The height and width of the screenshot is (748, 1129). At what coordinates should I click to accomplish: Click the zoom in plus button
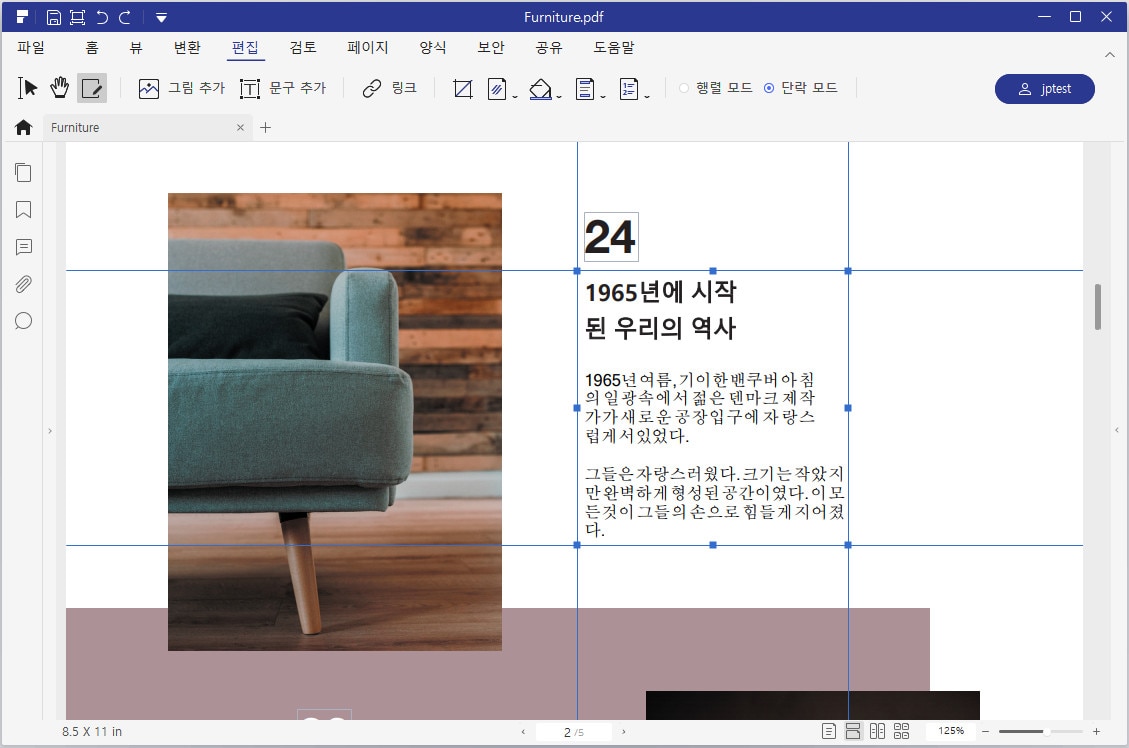coord(1096,731)
